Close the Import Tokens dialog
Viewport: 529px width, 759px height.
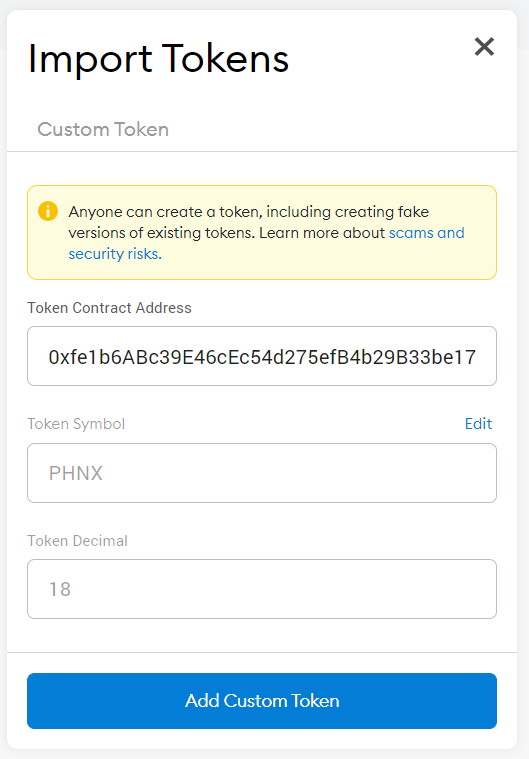pyautogui.click(x=484, y=47)
